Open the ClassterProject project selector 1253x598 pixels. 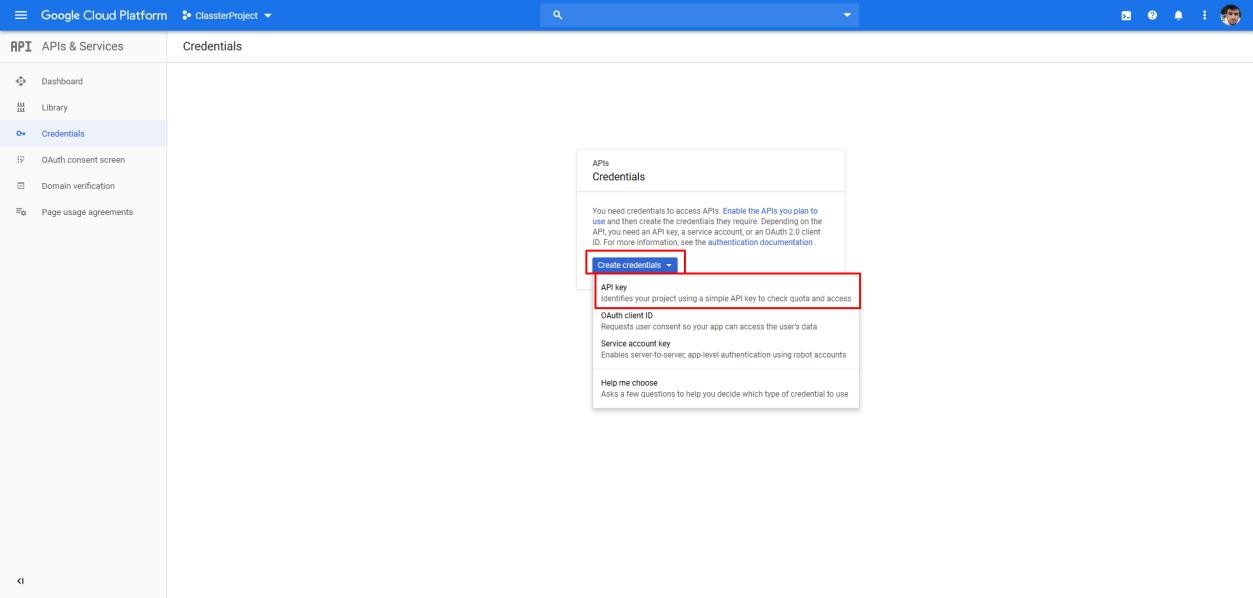tap(227, 15)
